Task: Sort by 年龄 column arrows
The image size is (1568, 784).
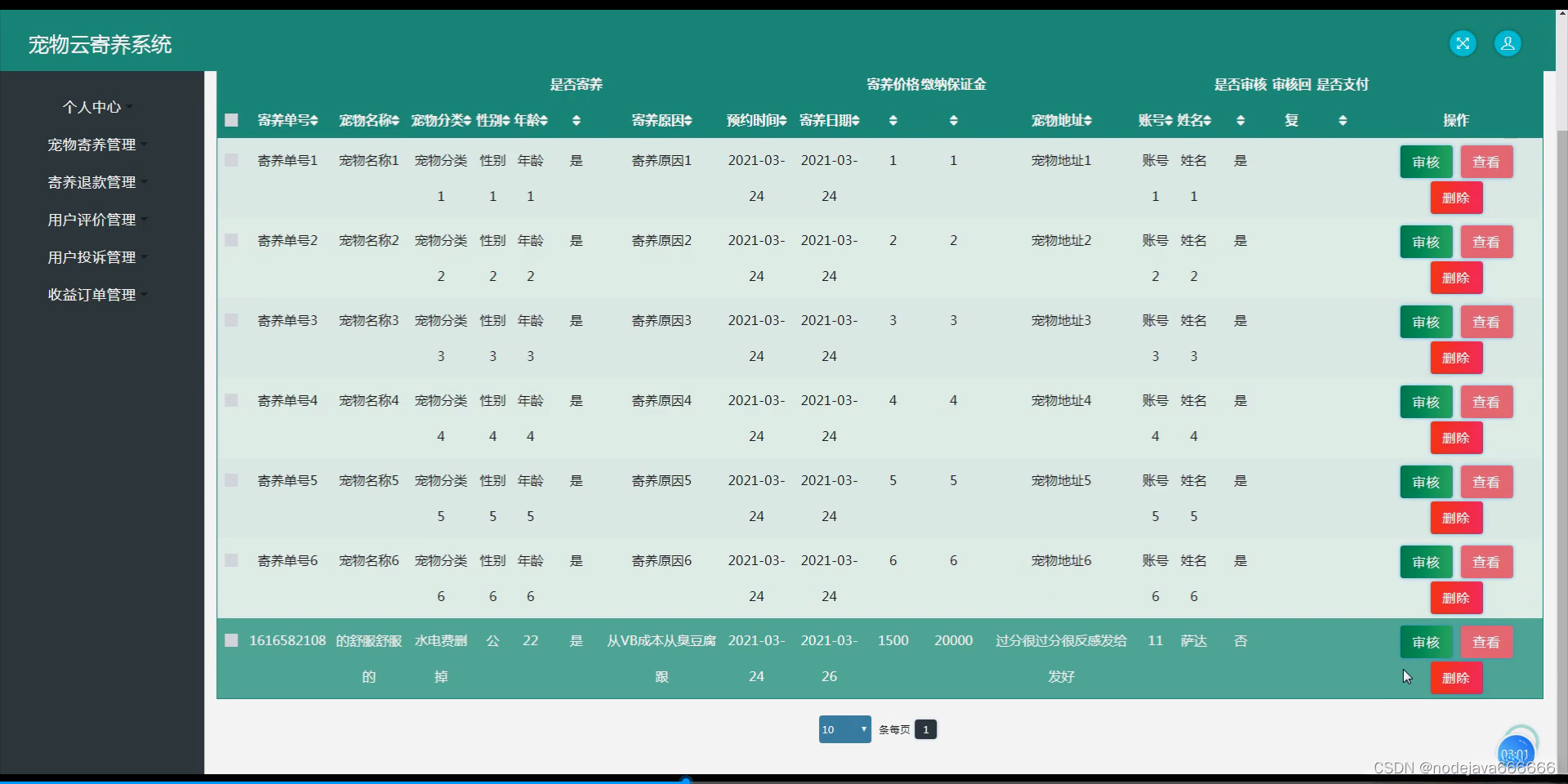Action: [x=544, y=121]
